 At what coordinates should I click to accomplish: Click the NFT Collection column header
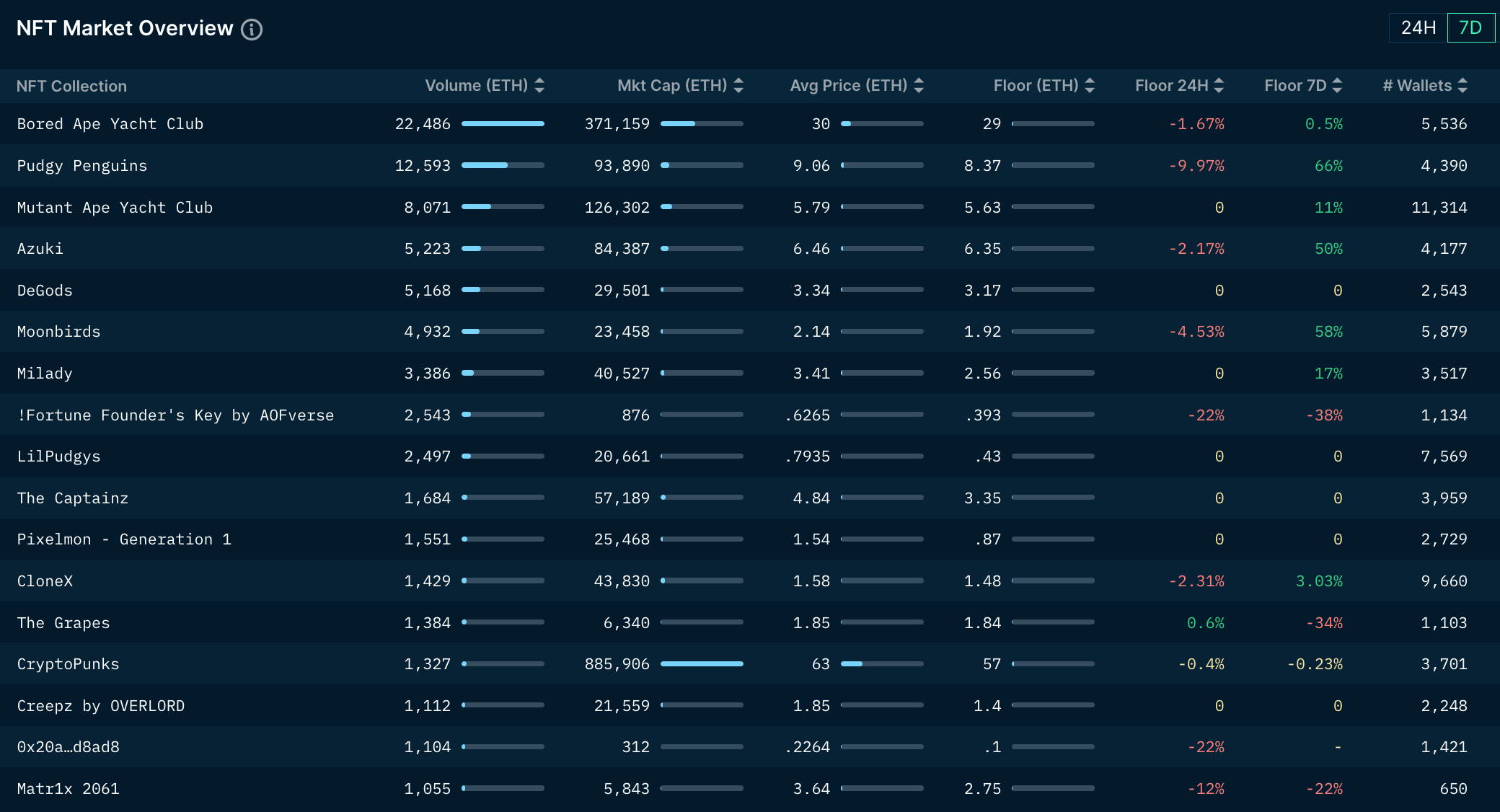point(71,86)
